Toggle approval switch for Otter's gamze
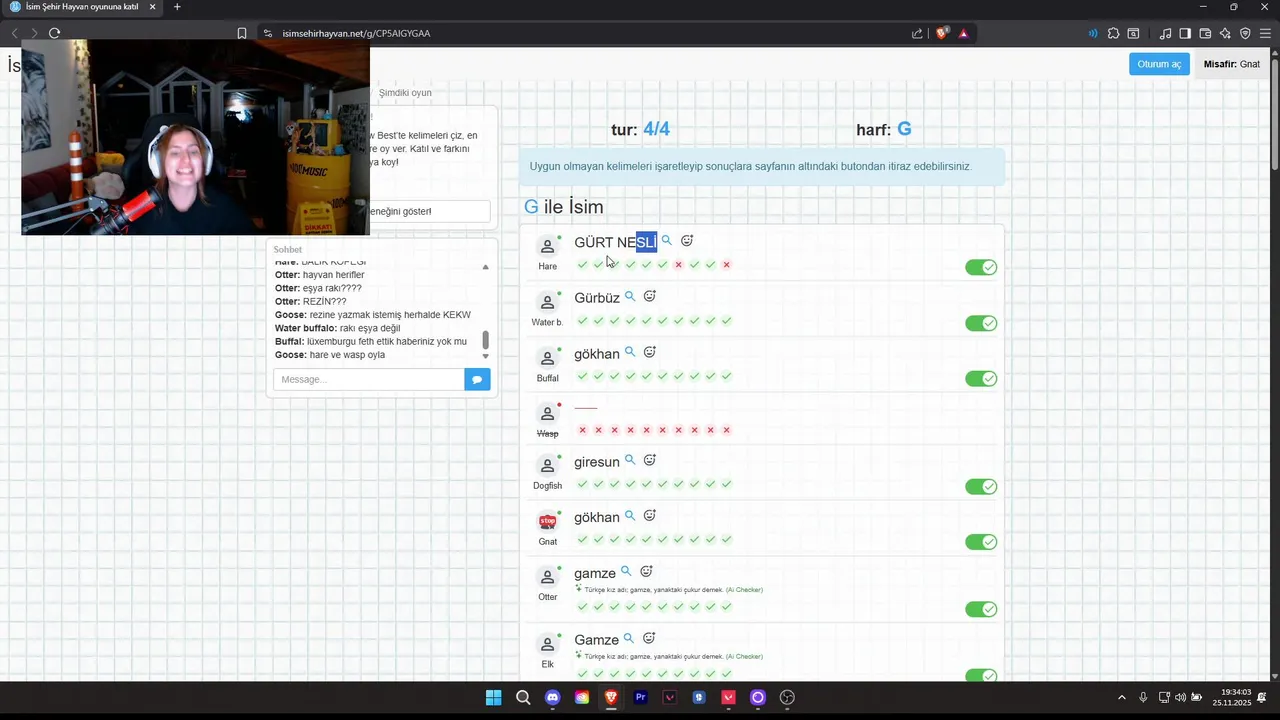1280x720 pixels. tap(981, 609)
